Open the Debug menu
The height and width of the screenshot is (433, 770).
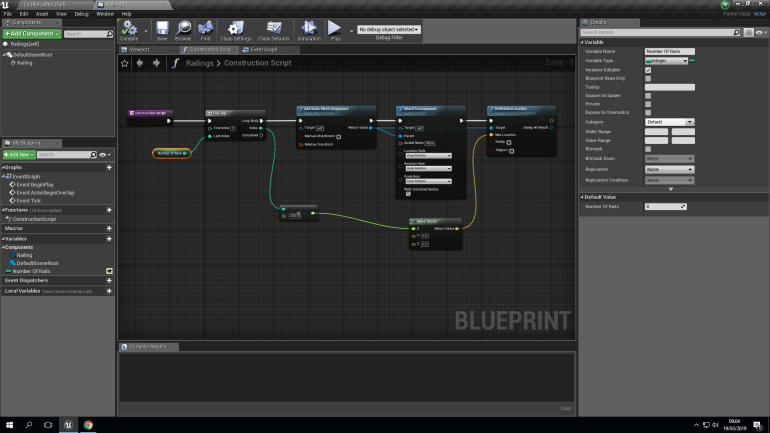tap(82, 14)
